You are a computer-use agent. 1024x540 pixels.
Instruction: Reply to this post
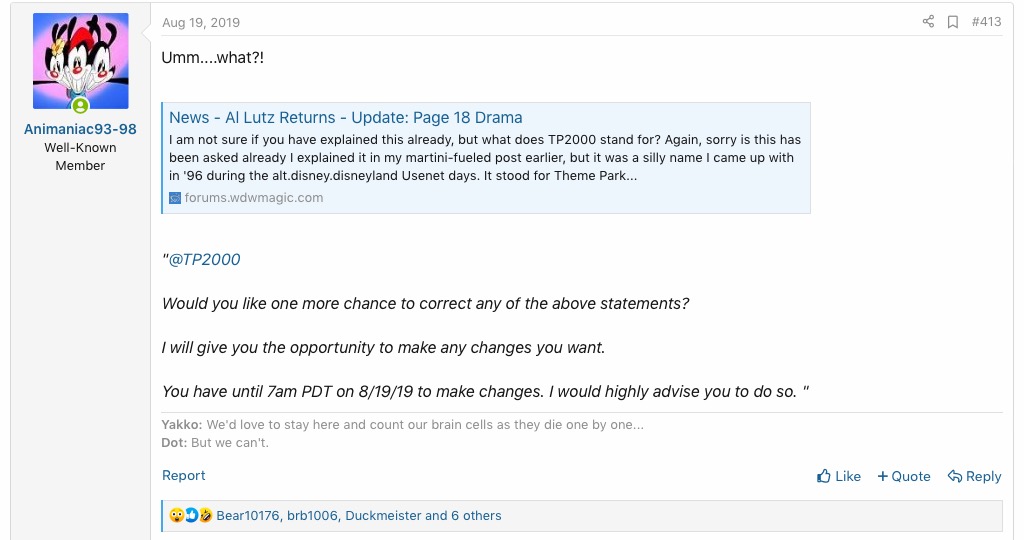point(975,476)
